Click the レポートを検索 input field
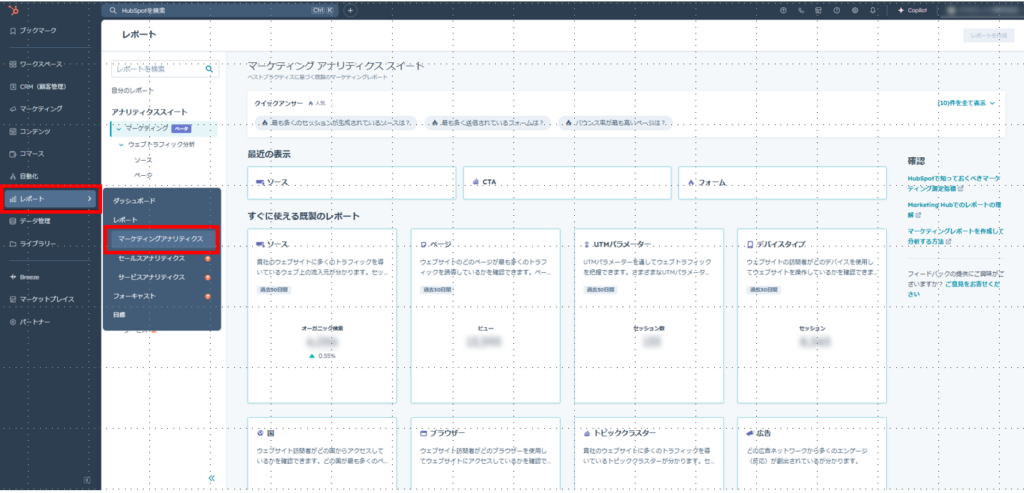1024x493 pixels. [165, 68]
